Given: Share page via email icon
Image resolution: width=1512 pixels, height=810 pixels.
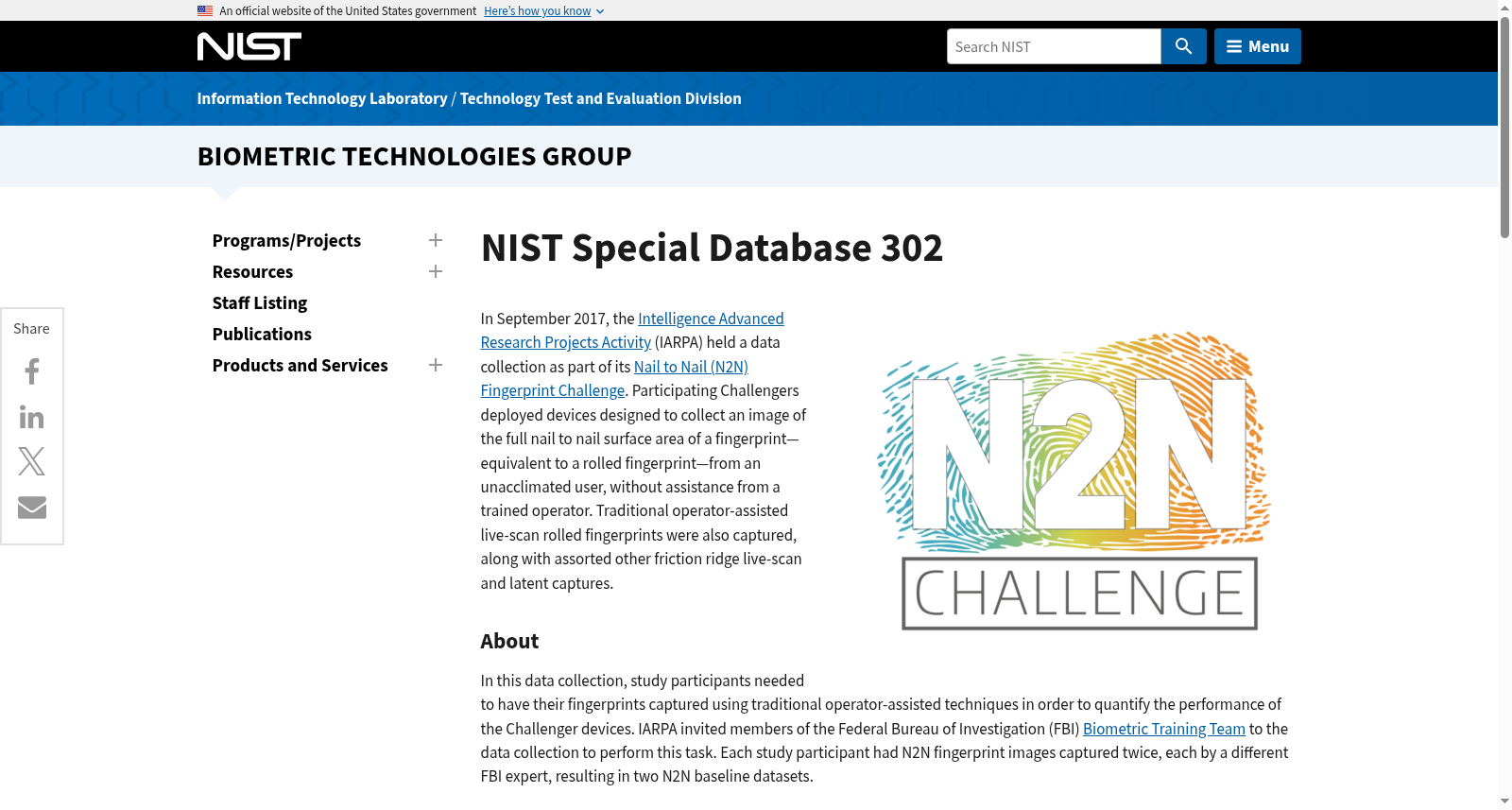Looking at the screenshot, I should tap(32, 508).
